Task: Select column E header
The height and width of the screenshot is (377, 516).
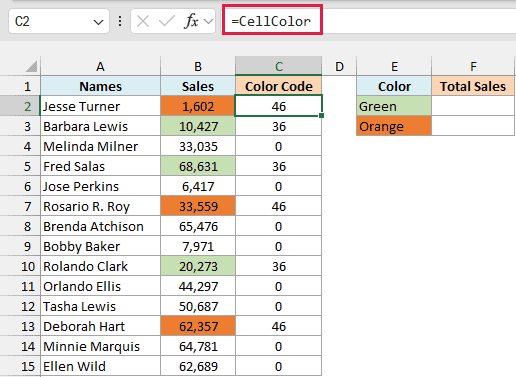Action: pyautogui.click(x=394, y=66)
